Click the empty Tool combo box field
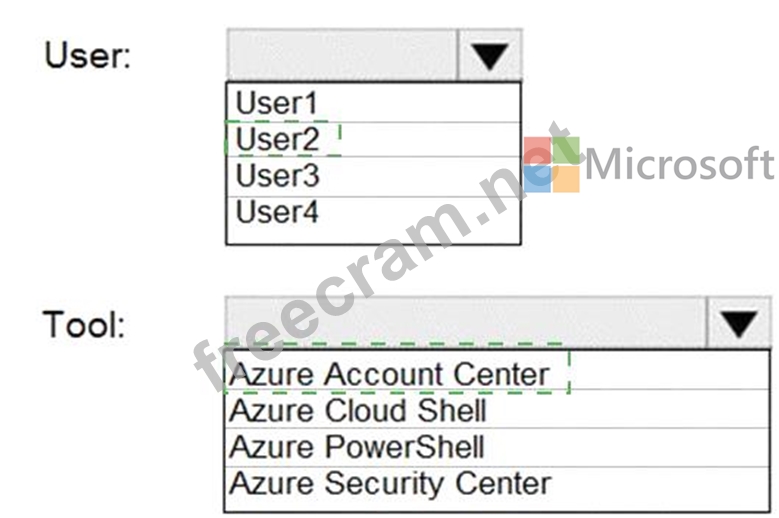The height and width of the screenshot is (518, 779). [466, 323]
